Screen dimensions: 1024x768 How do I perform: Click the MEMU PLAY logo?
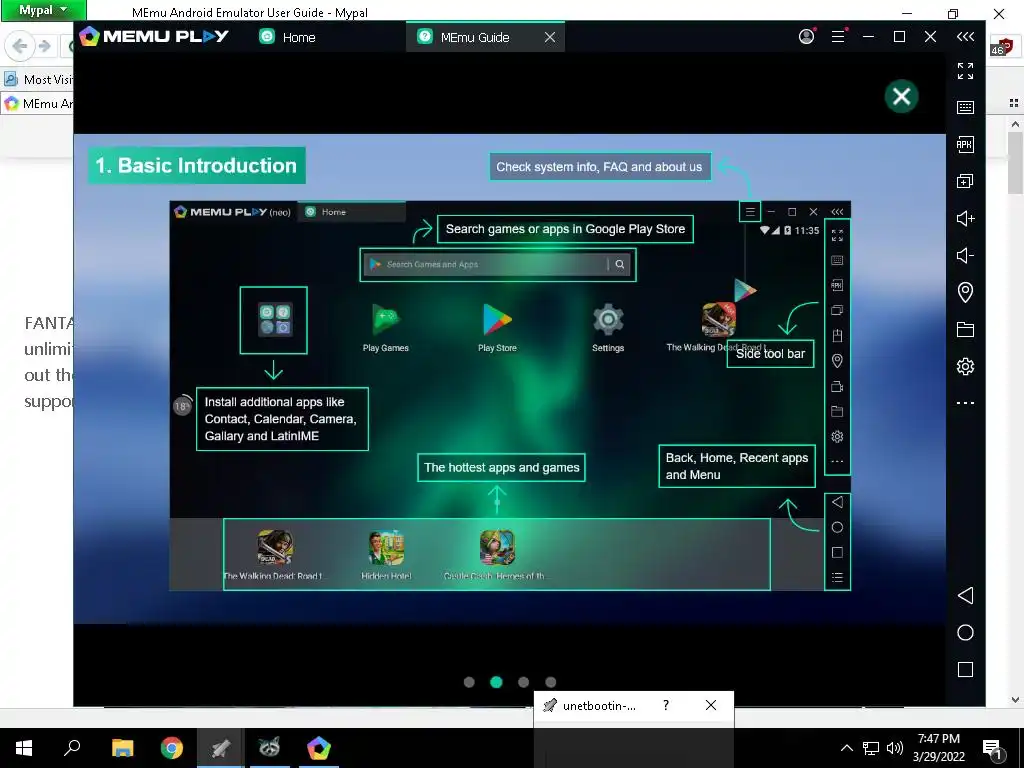tap(154, 36)
